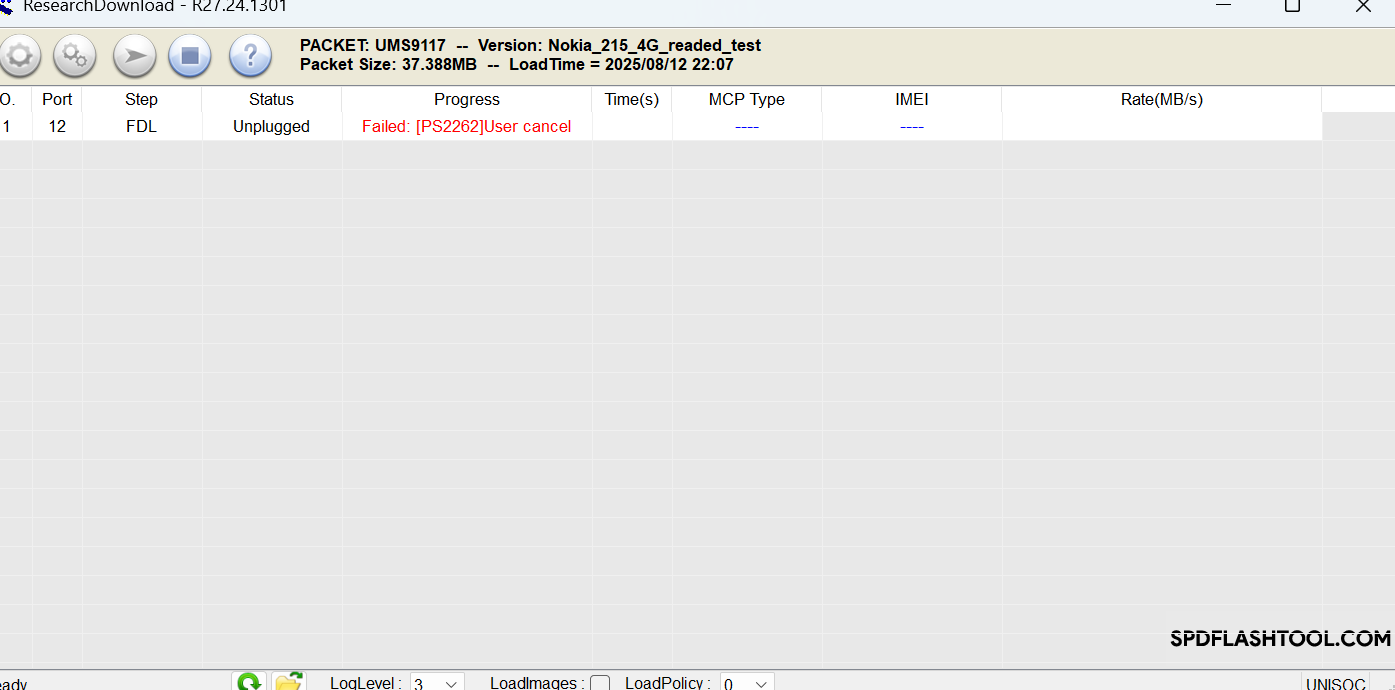Maximize the ResearchDownload window
Viewport: 1395px width, 690px height.
(x=1292, y=6)
